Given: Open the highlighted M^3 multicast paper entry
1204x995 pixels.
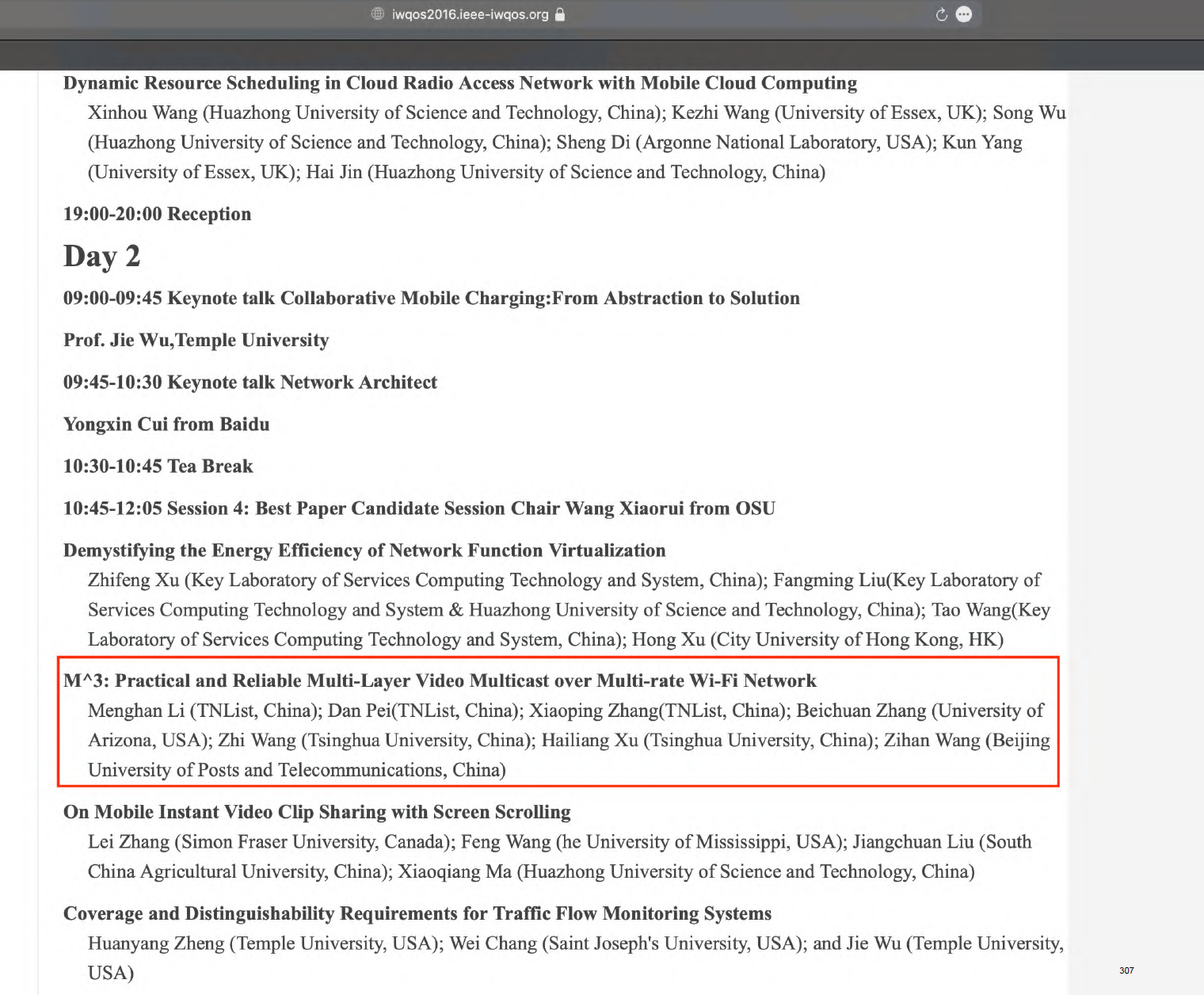Looking at the screenshot, I should click(440, 680).
